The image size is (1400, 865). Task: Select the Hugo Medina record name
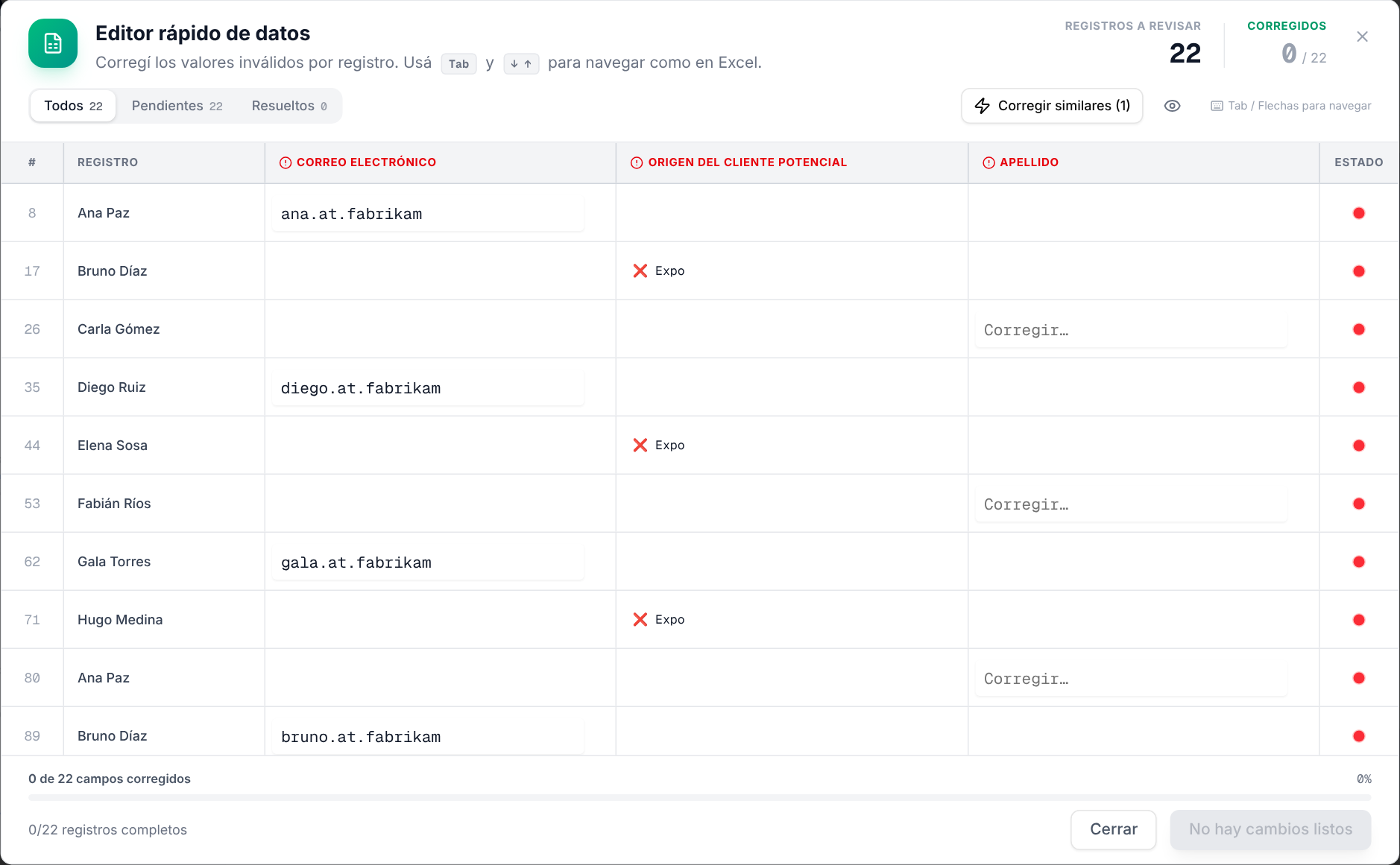[120, 620]
